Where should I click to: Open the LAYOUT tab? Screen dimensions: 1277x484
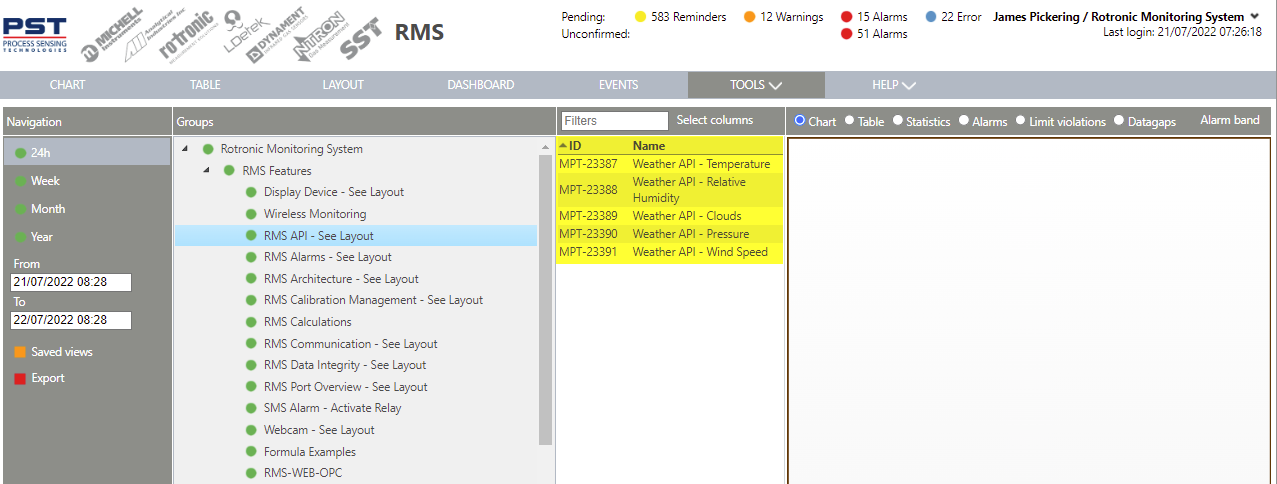[343, 85]
